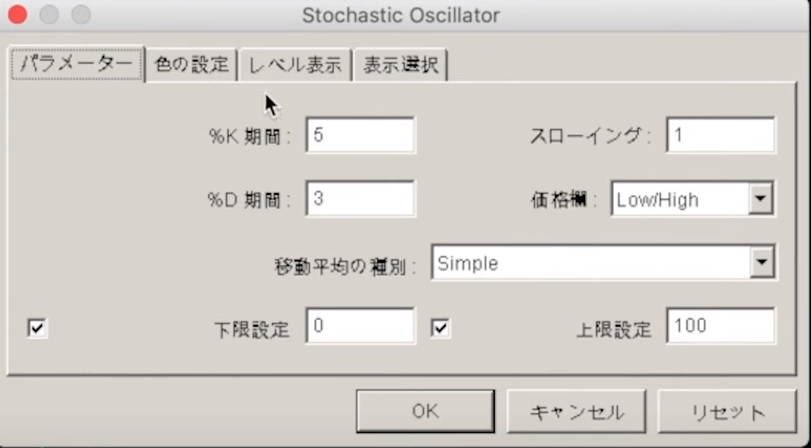Click the %D 期間 input field

pyautogui.click(x=360, y=198)
